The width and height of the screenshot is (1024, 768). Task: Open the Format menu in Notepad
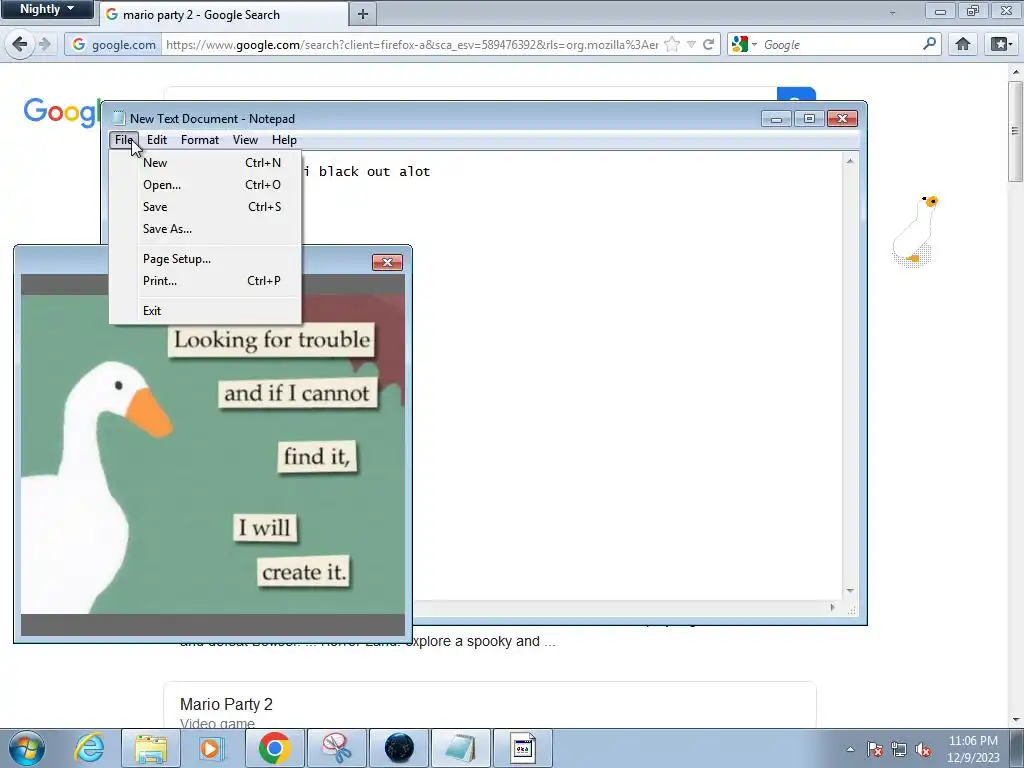(x=200, y=140)
